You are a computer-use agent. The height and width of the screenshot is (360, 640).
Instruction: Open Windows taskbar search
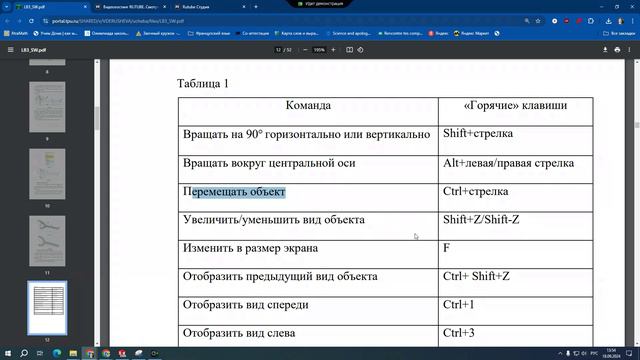coord(24,353)
